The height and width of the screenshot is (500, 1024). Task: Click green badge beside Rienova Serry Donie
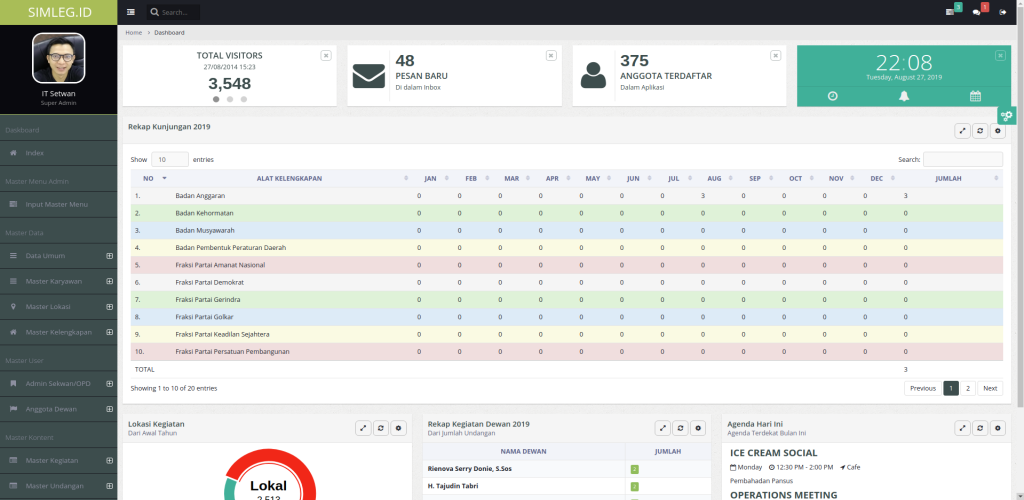[633, 469]
